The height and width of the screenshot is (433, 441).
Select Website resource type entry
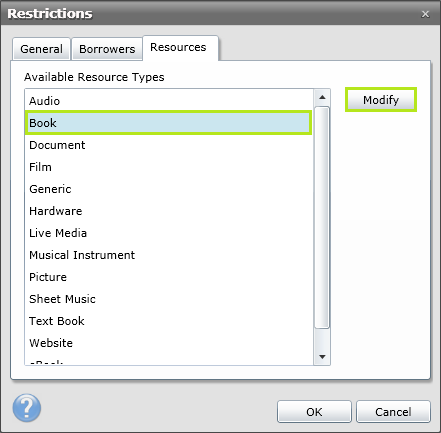pos(169,343)
